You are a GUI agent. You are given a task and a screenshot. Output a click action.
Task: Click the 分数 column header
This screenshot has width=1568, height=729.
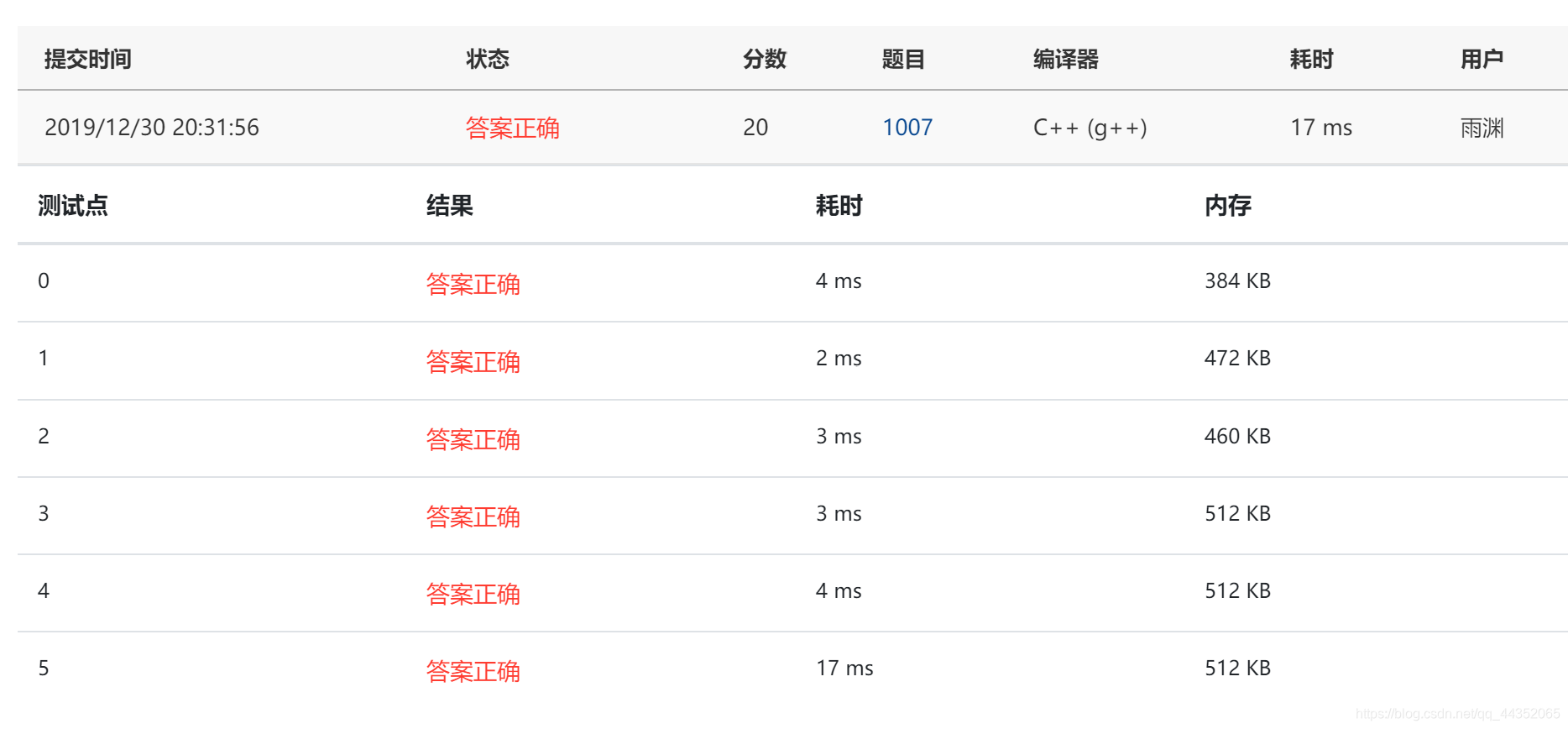pos(765,59)
